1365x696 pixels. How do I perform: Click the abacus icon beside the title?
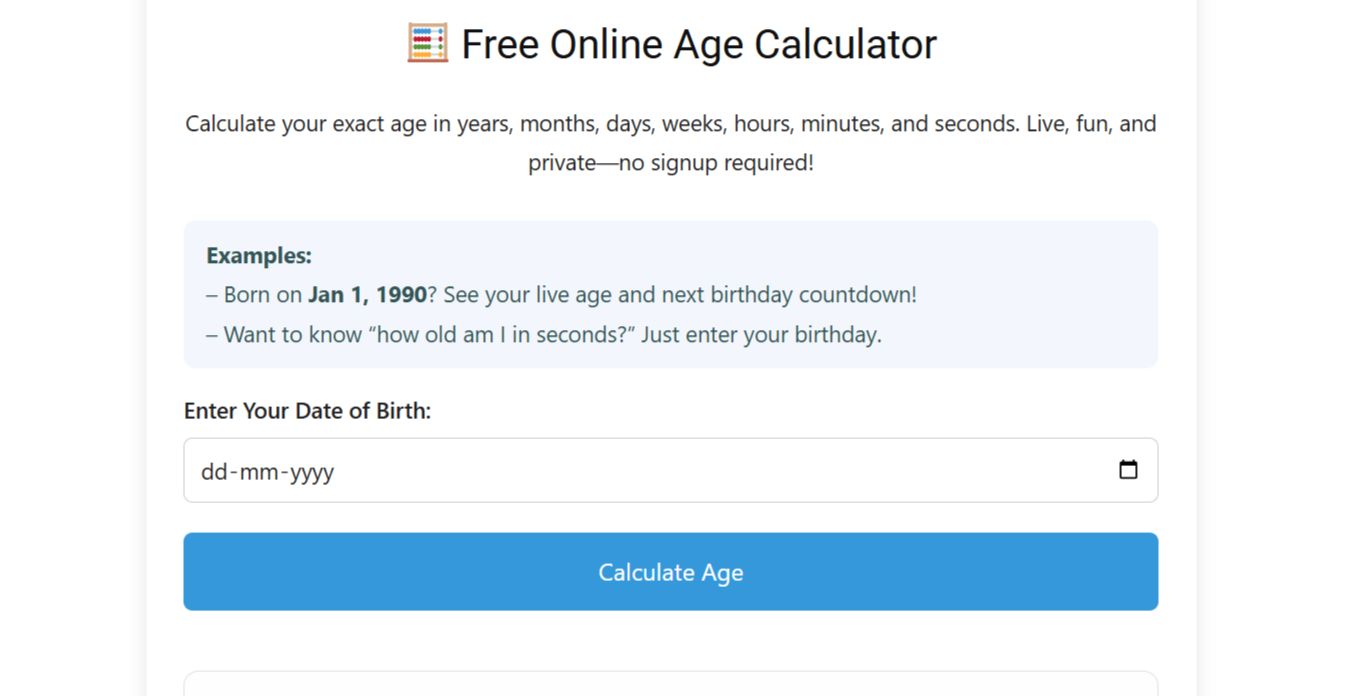click(427, 44)
